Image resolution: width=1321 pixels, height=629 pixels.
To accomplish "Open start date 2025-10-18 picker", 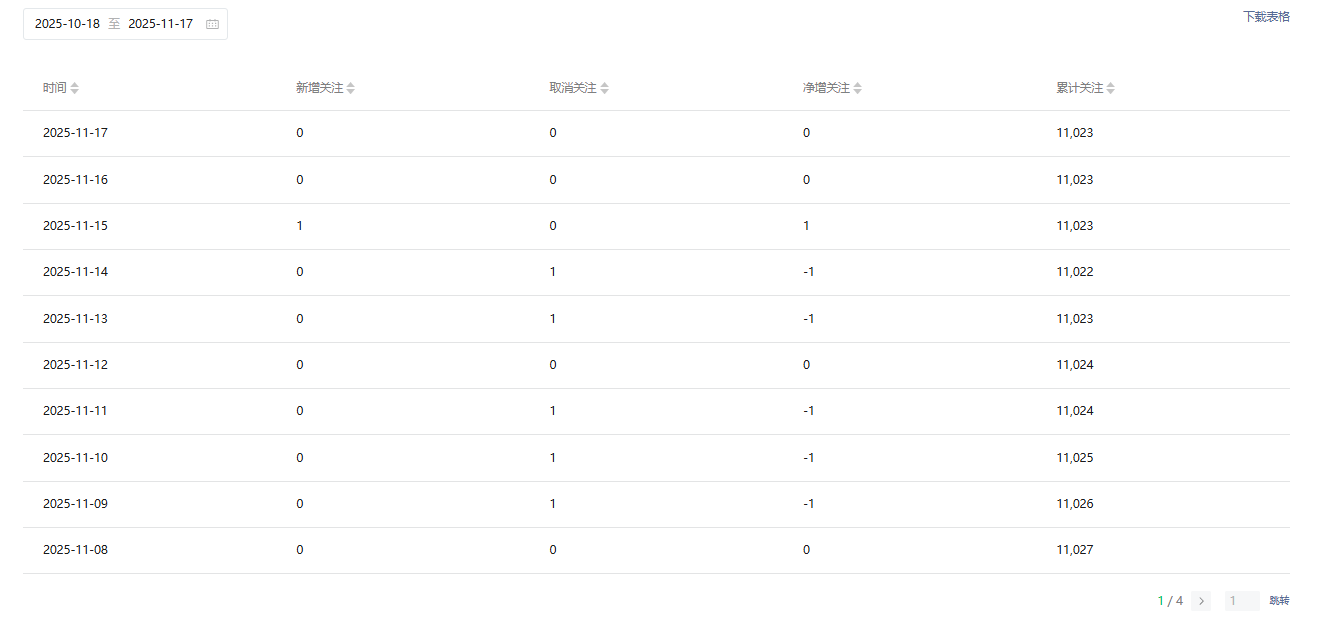I will coord(67,24).
